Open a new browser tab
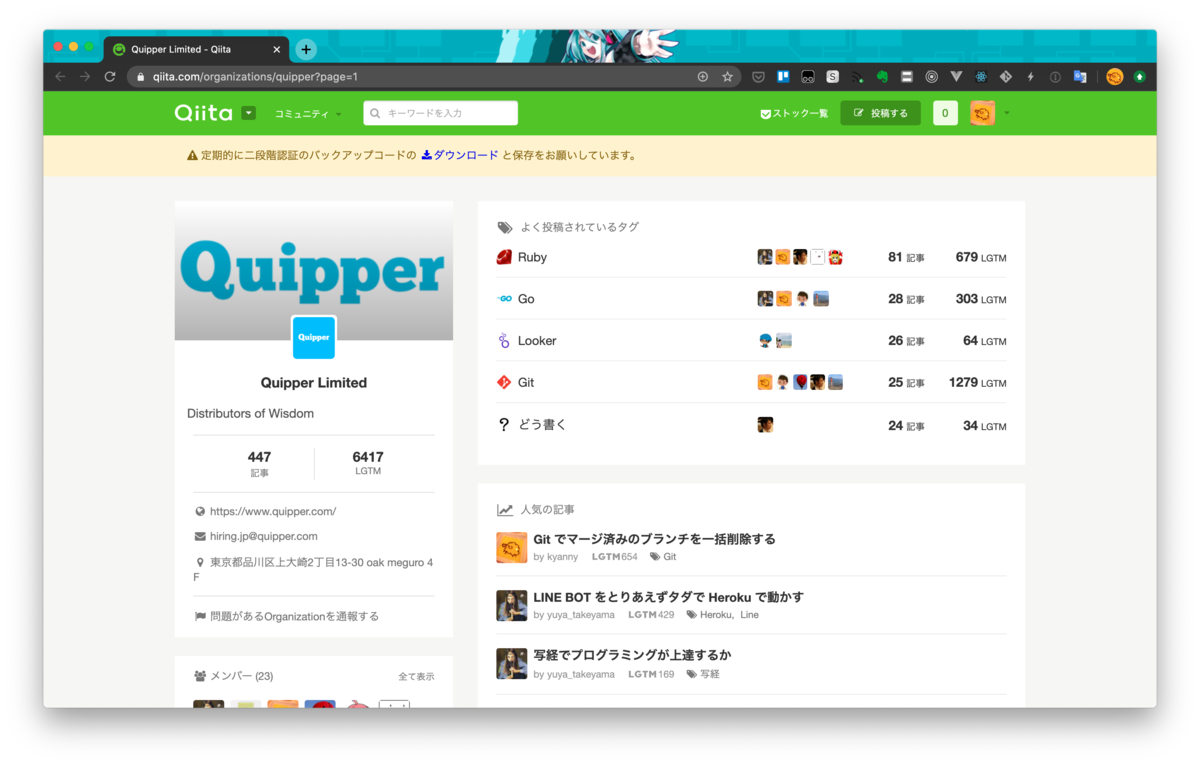The image size is (1200, 765). (x=306, y=49)
